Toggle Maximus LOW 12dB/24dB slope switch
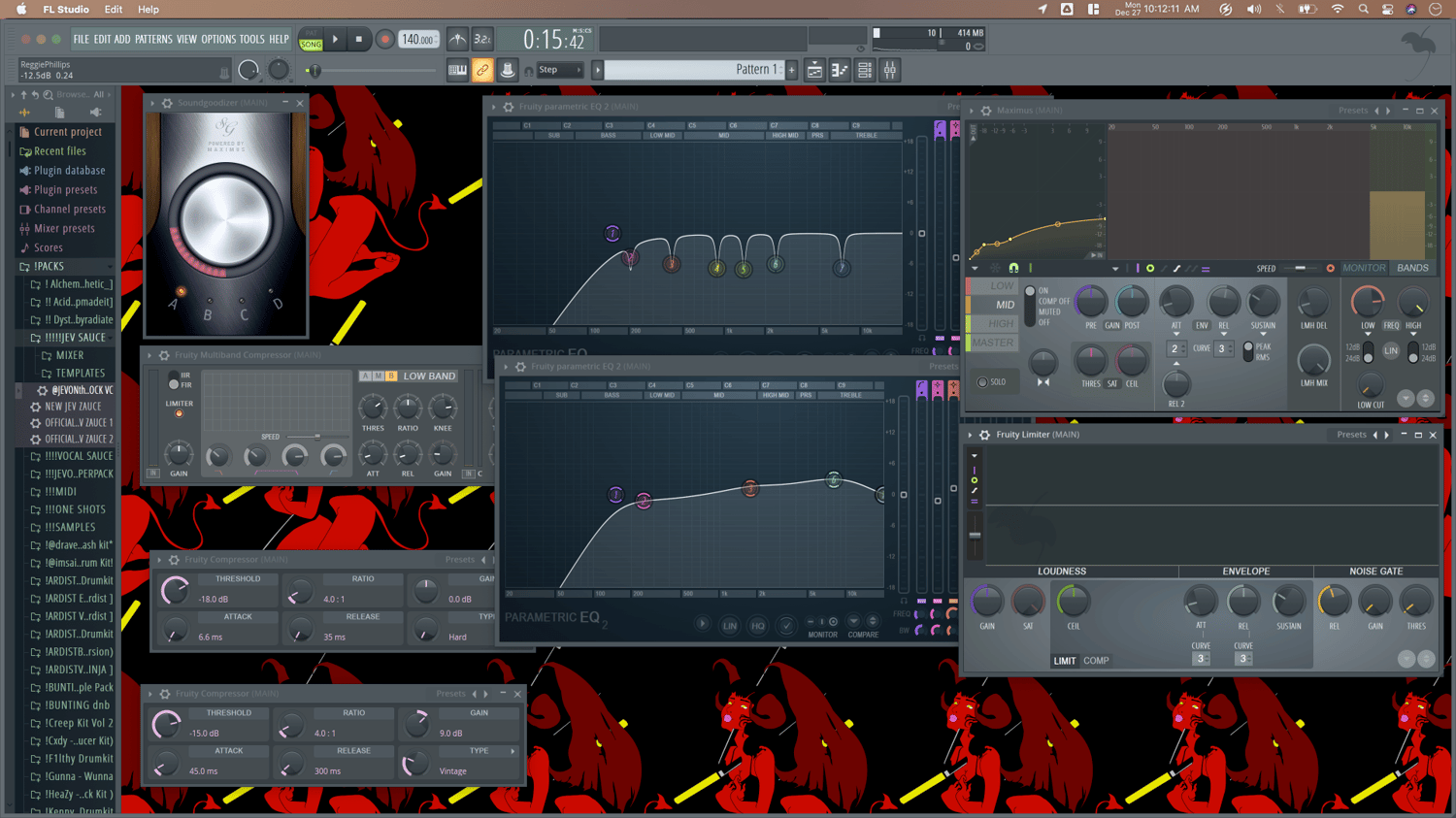Image resolution: width=1456 pixels, height=818 pixels. (x=1368, y=352)
